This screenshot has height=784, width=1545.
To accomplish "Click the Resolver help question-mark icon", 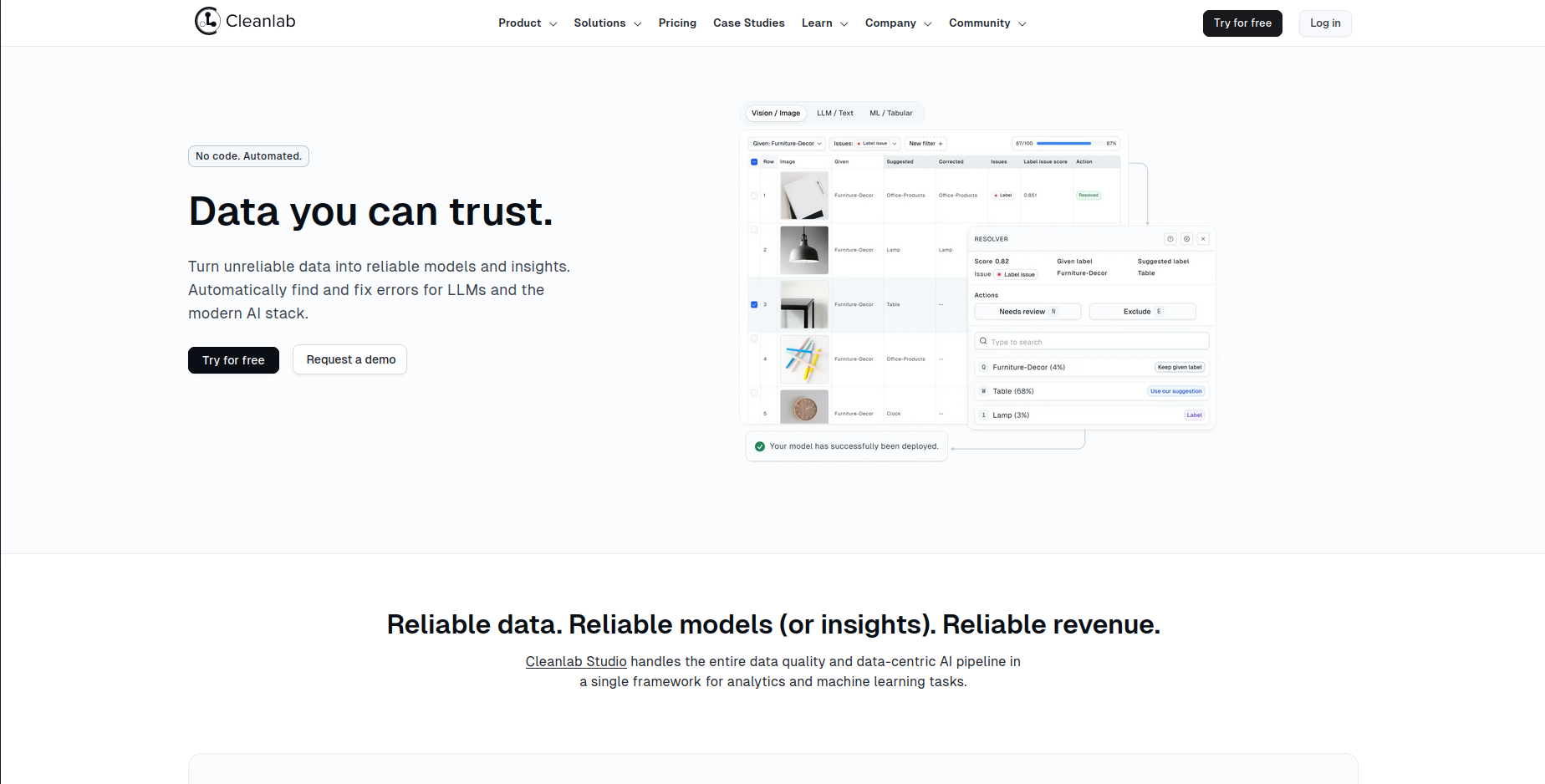I will click(x=1170, y=239).
